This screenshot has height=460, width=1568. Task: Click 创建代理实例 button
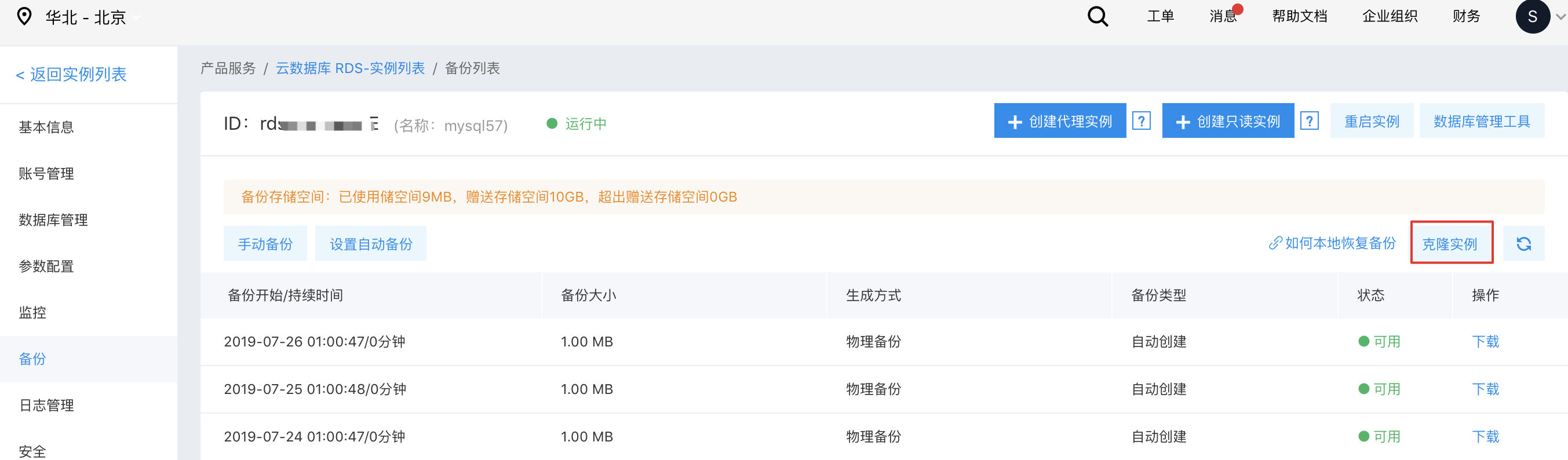tap(1060, 121)
